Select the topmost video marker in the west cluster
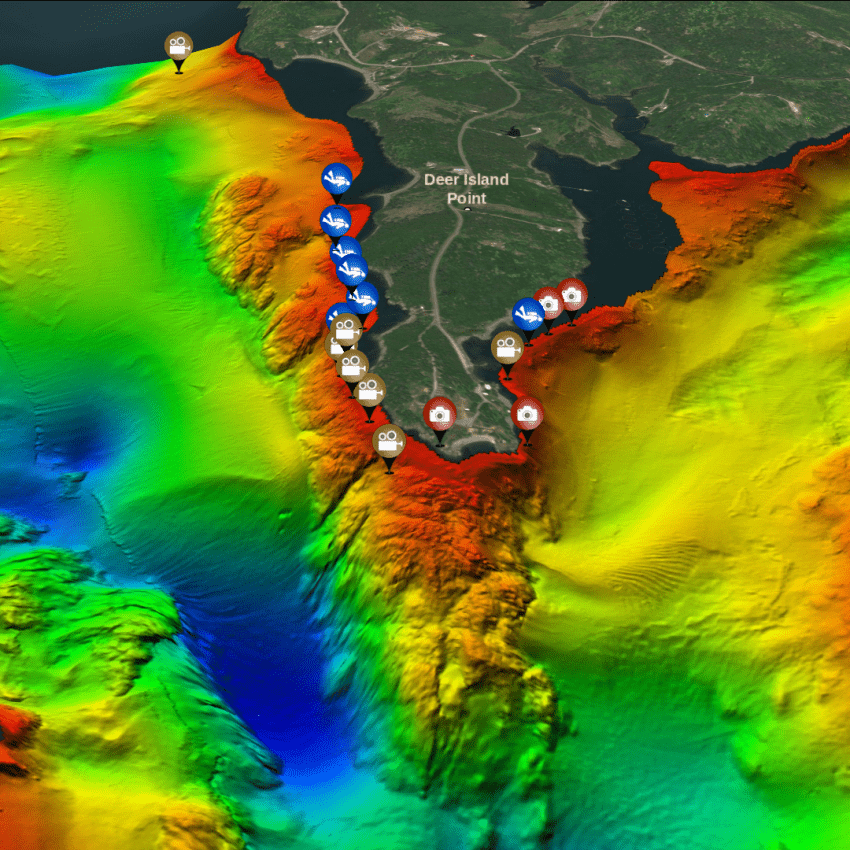This screenshot has width=850, height=850. click(x=346, y=328)
